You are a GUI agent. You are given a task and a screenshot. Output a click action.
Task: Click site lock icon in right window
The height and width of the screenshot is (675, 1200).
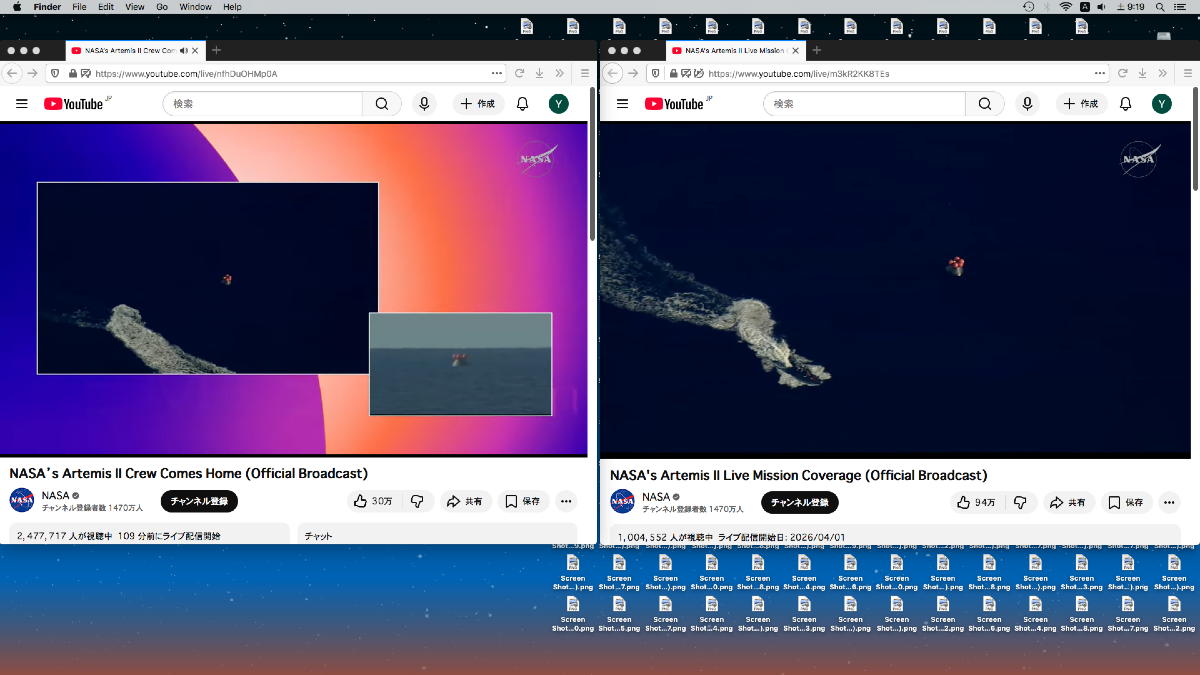point(674,73)
